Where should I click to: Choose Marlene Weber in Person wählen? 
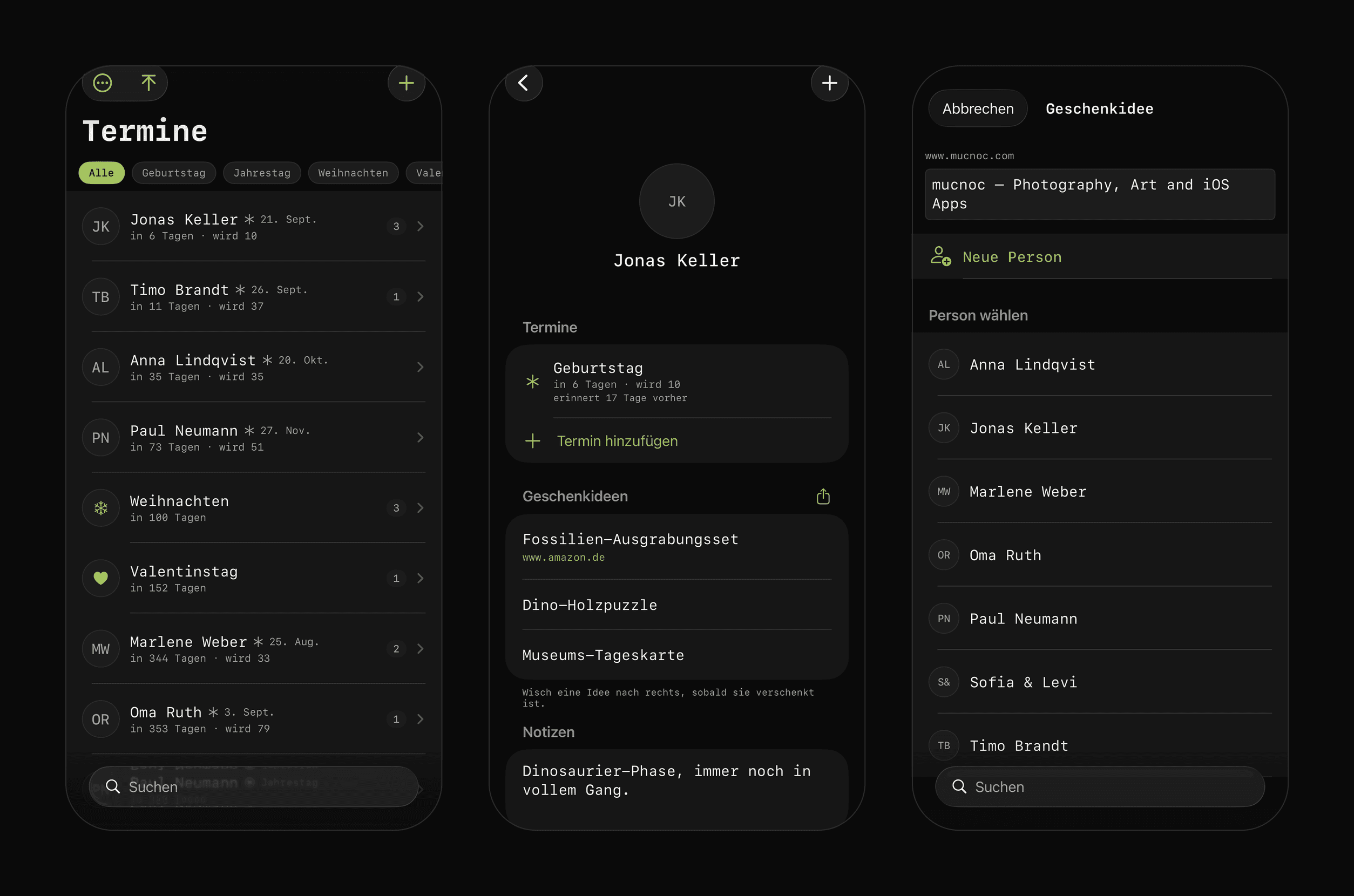1100,491
